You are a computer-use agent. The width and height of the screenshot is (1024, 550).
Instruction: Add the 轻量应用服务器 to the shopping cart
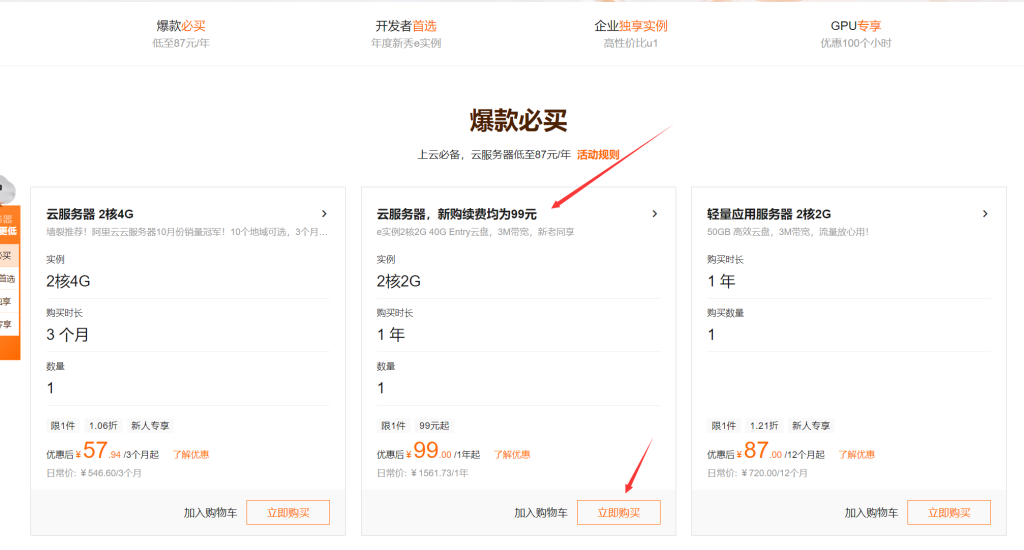[871, 513]
